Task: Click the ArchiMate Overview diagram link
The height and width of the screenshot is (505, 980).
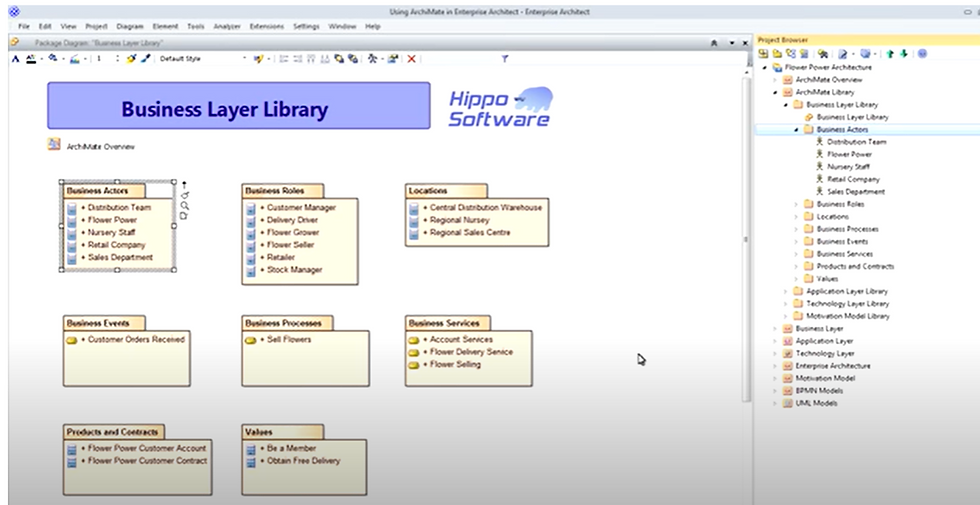Action: (x=100, y=147)
